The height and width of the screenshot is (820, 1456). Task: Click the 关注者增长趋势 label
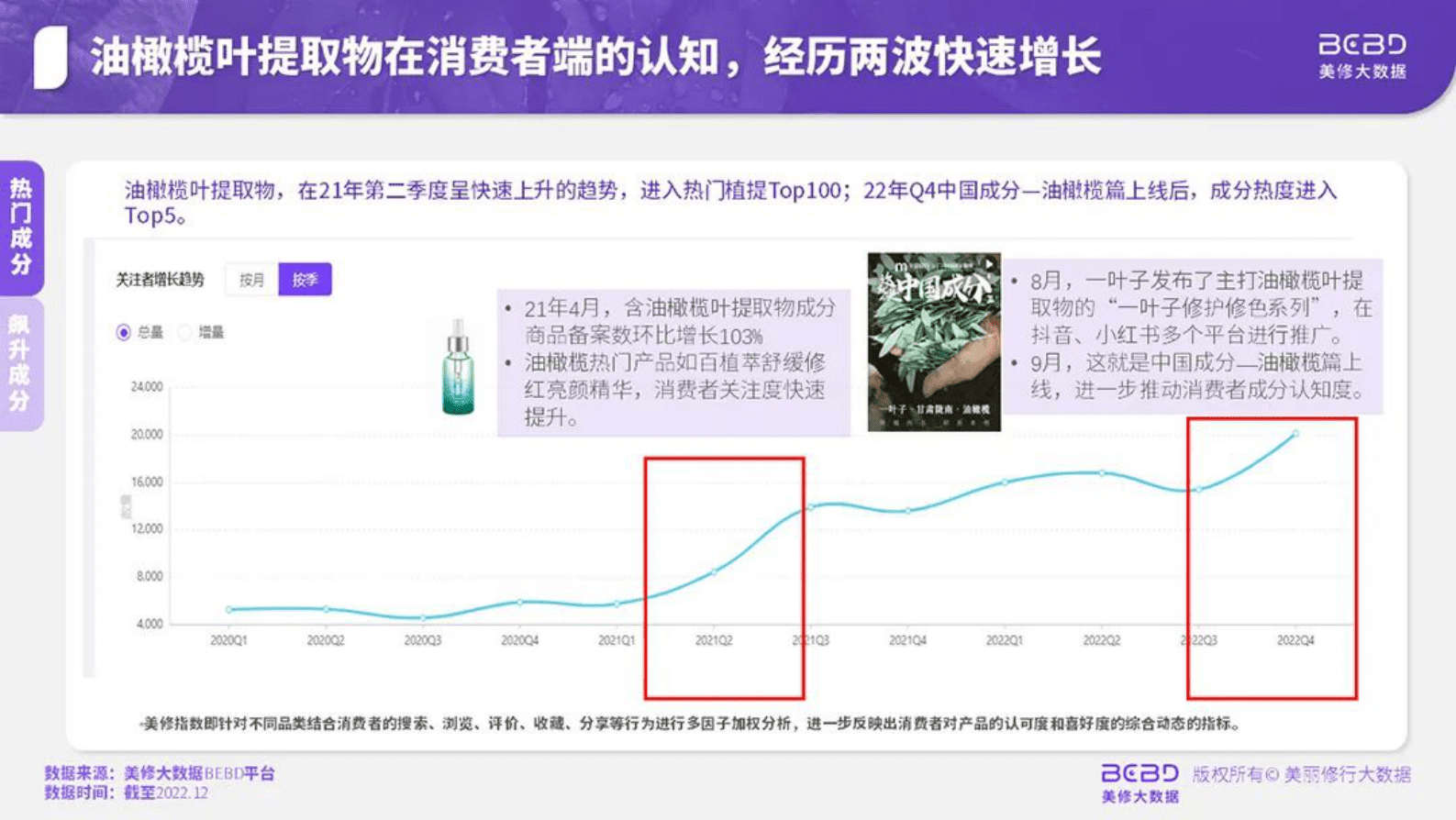(x=160, y=280)
